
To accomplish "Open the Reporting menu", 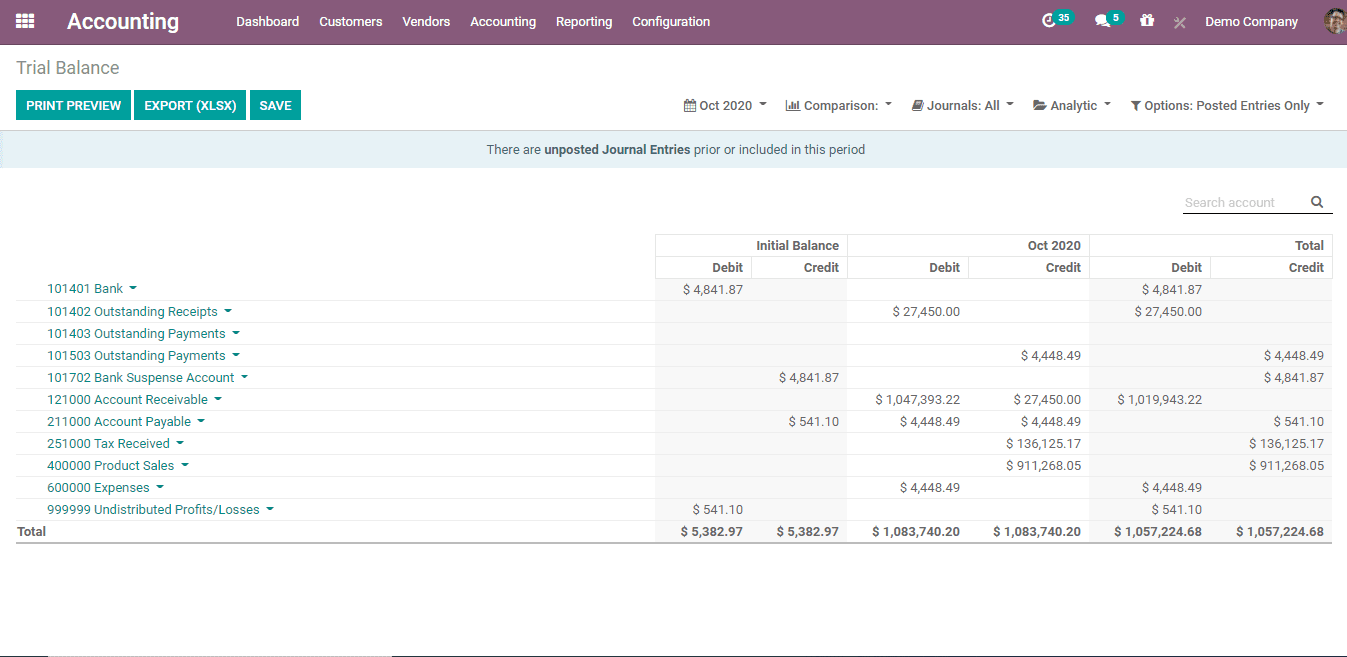I will (x=584, y=22).
